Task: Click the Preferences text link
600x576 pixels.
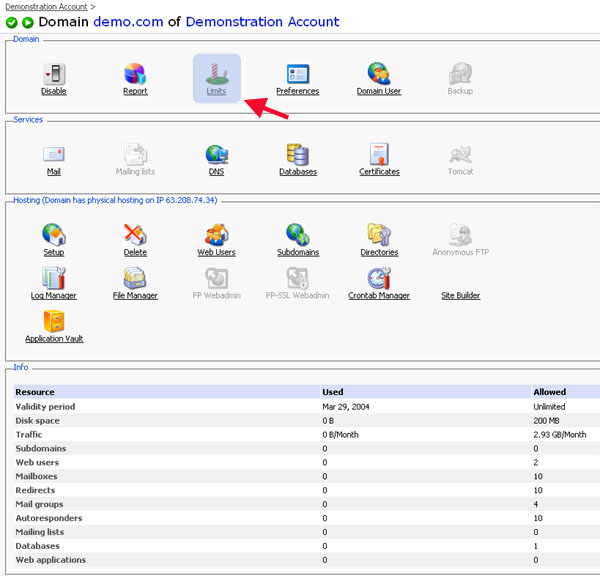Action: tap(298, 91)
